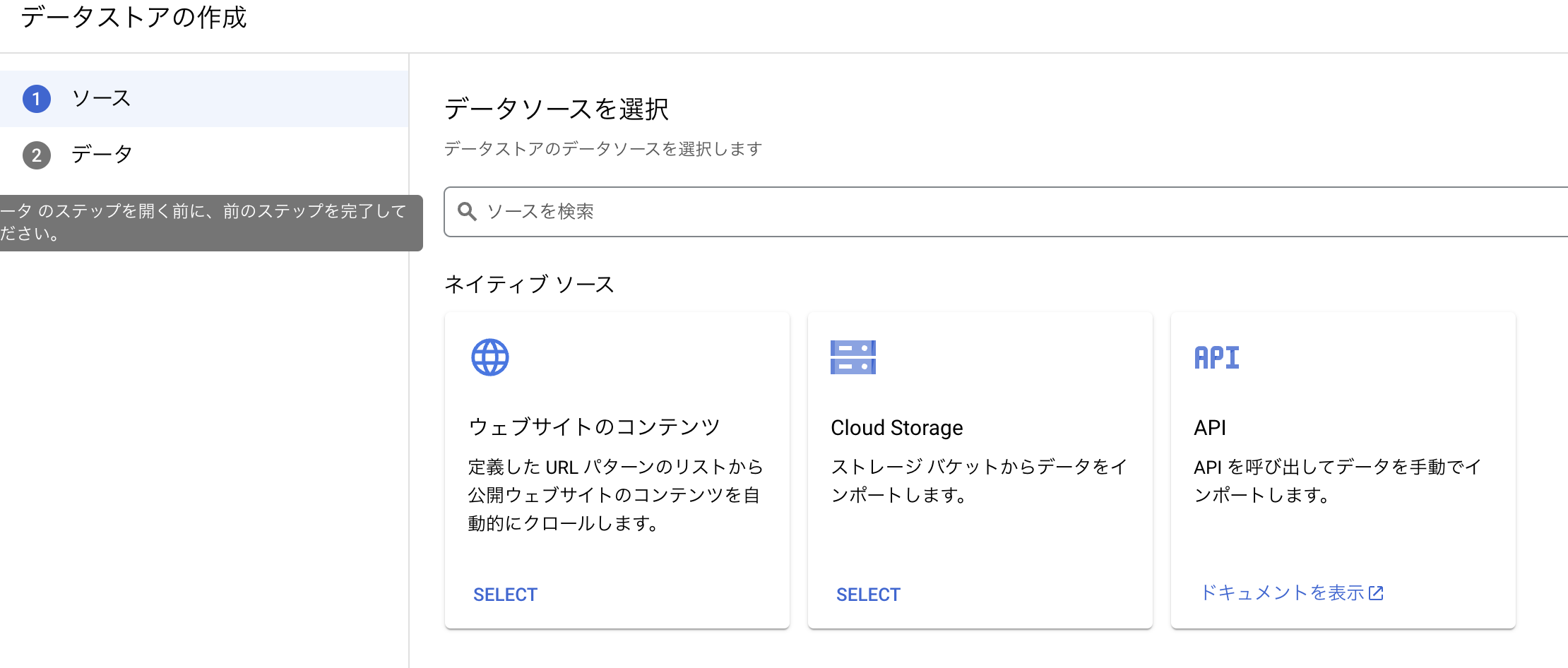1568x668 pixels.
Task: Click the magnifier icon in the search box
Action: [467, 211]
